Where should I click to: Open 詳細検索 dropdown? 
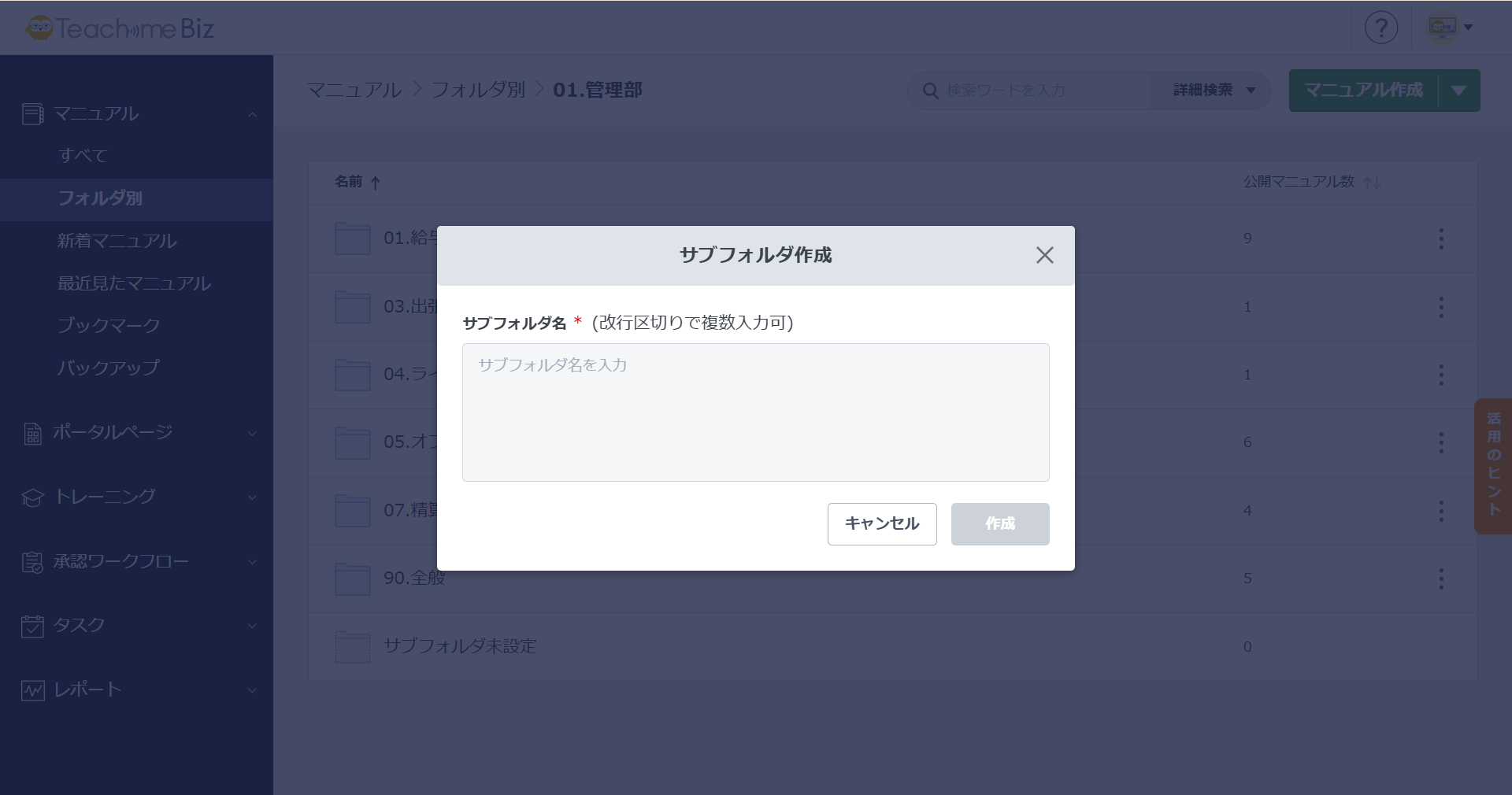pos(1213,91)
